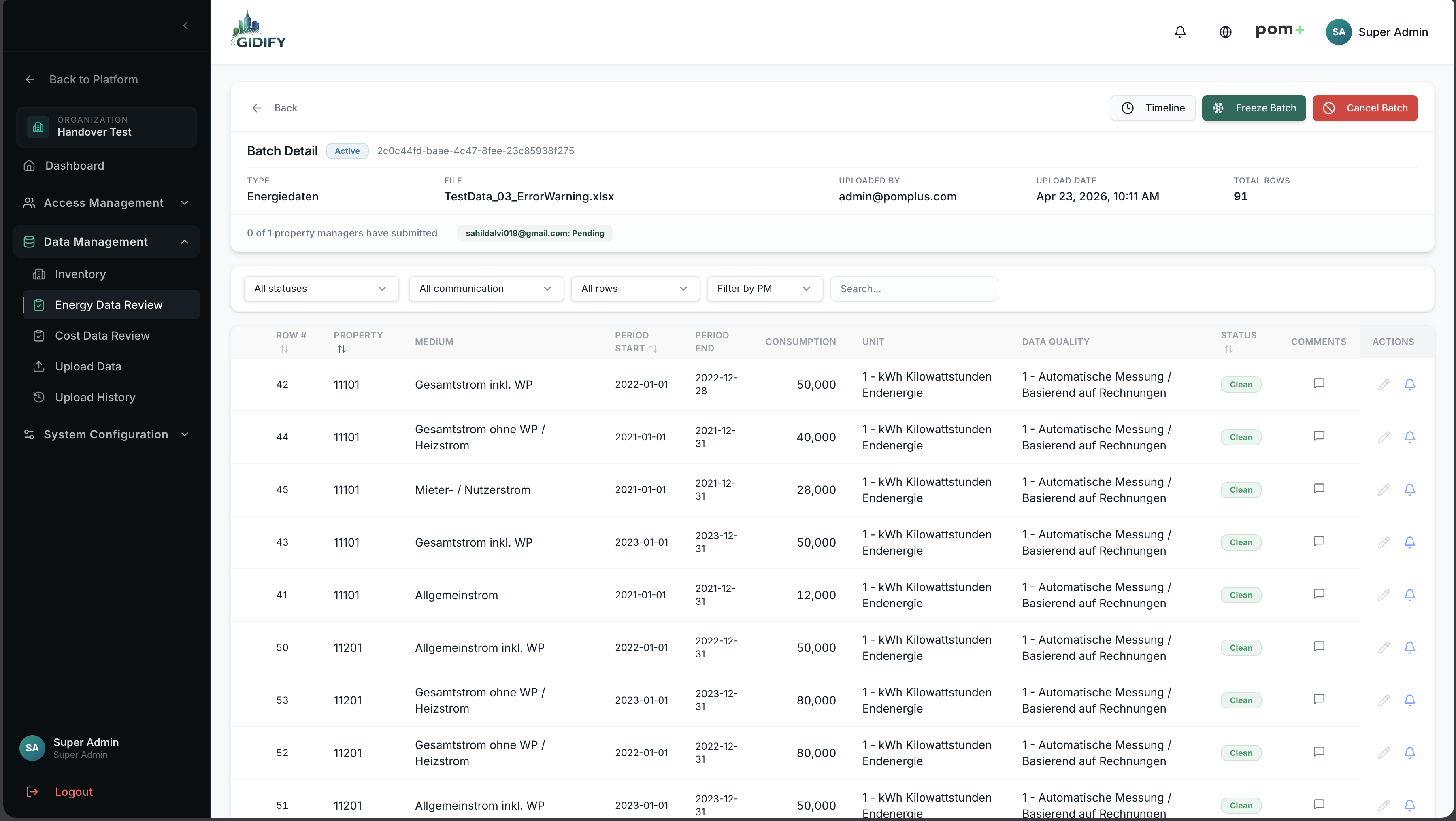Open the comments for row 44
This screenshot has width=1456, height=821.
click(1319, 436)
